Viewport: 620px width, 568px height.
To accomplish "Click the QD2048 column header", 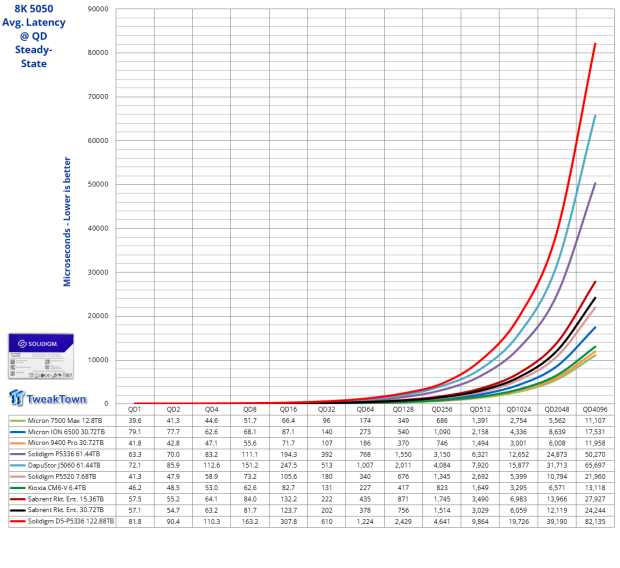I will pyautogui.click(x=557, y=409).
